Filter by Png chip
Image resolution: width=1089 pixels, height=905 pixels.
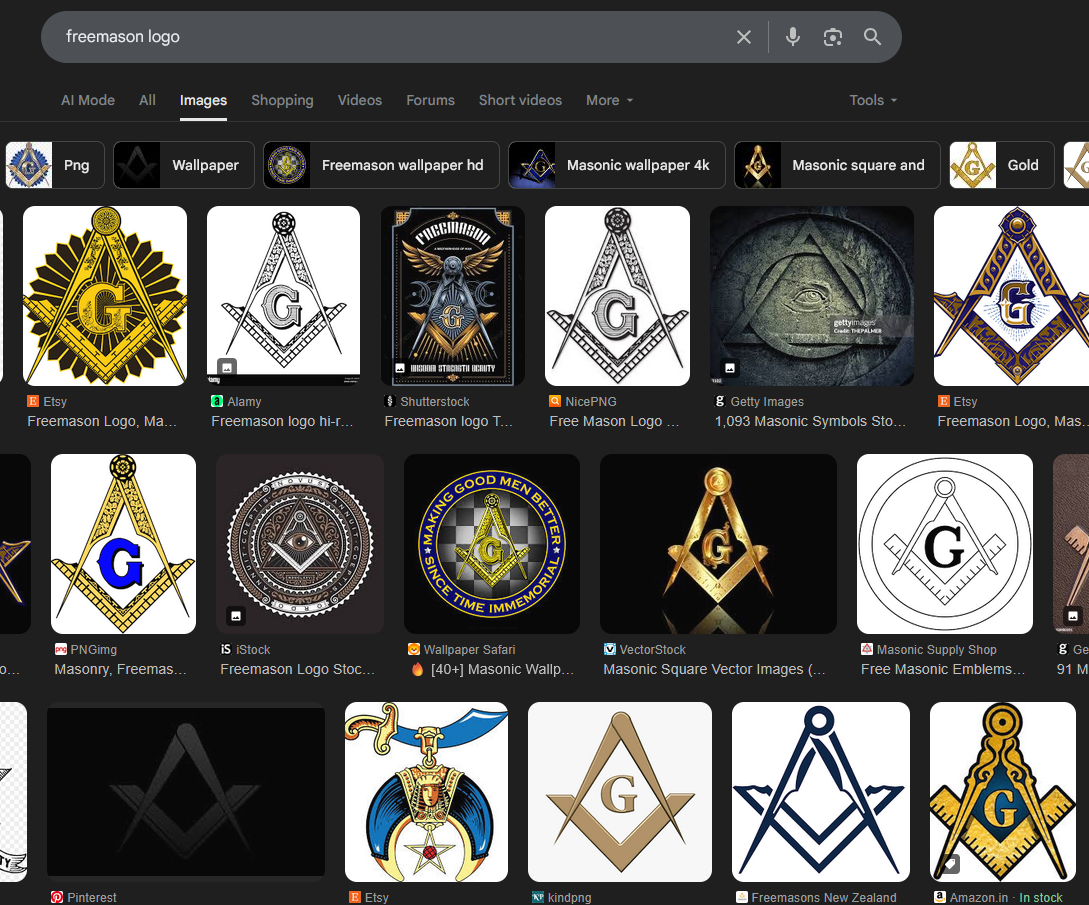(55, 165)
